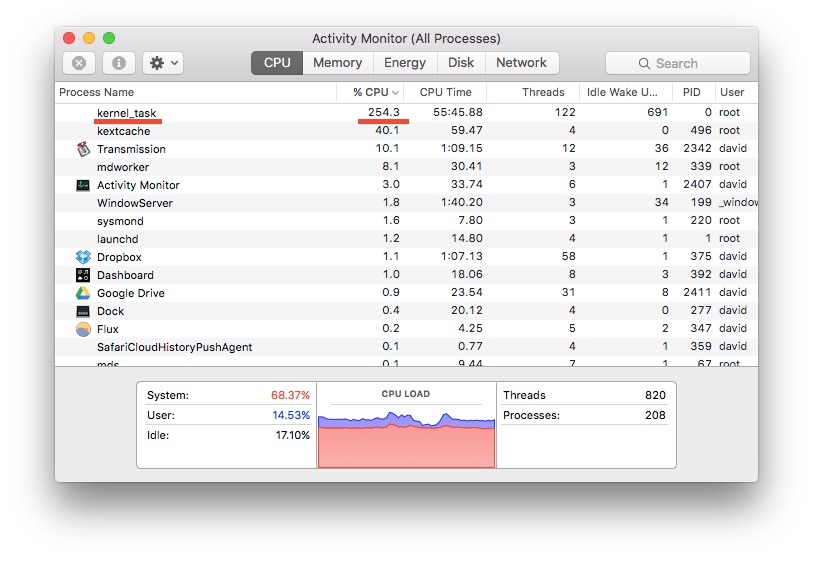The height and width of the screenshot is (570, 817).
Task: Click the Activity Monitor process icon
Action: [83, 185]
